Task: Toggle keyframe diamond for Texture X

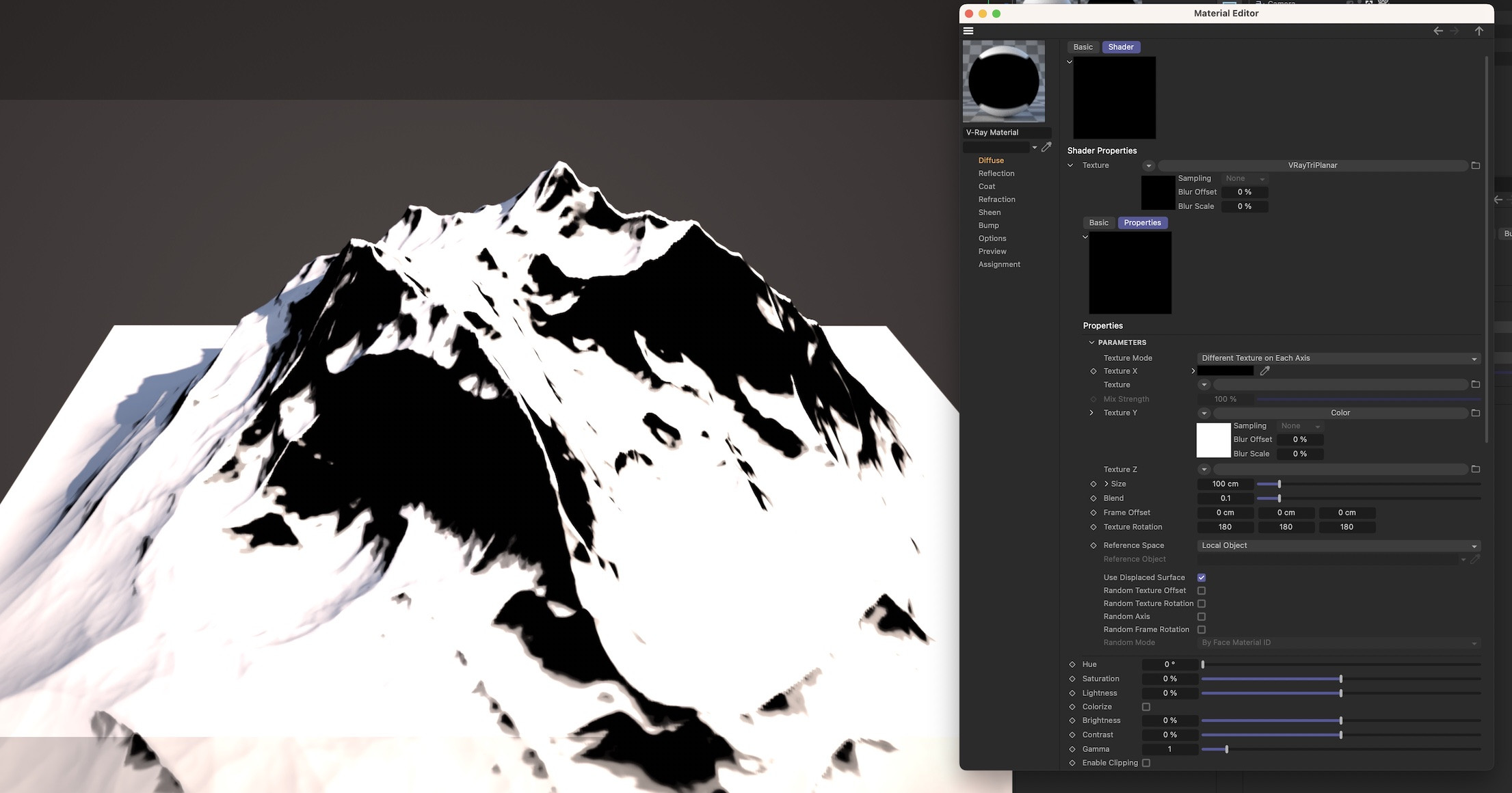Action: [x=1093, y=371]
